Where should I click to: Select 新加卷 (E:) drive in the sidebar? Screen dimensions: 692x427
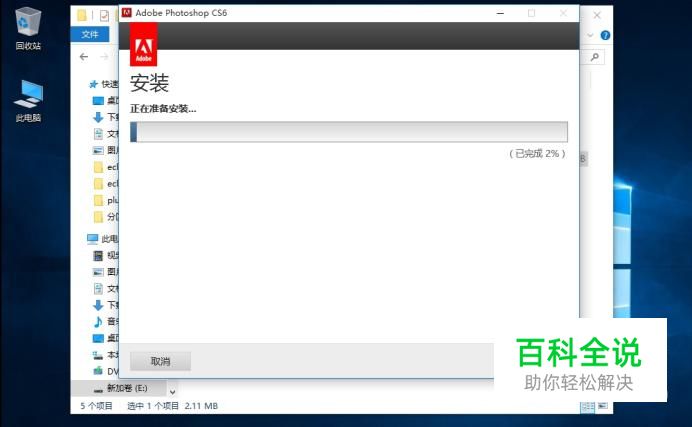click(x=120, y=388)
